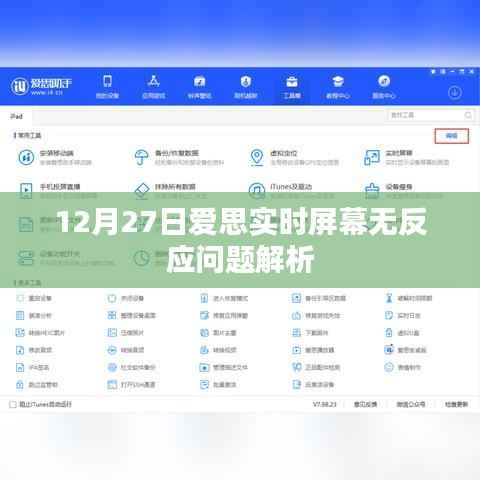Open 转换HEIC图片 converter
Viewport: 480px width, 480px height.
40,333
